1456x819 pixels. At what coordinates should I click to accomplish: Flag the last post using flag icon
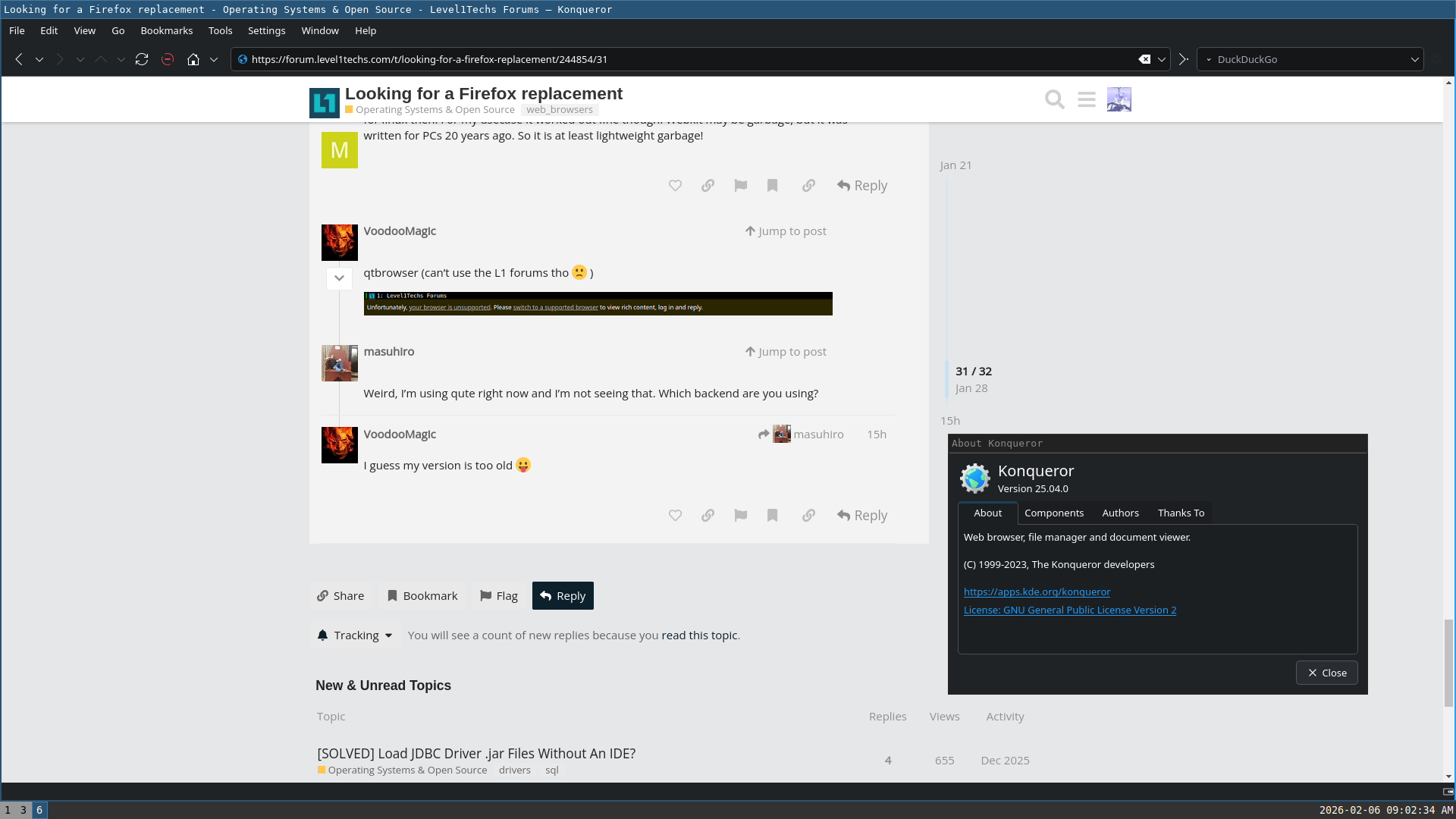coord(741,516)
